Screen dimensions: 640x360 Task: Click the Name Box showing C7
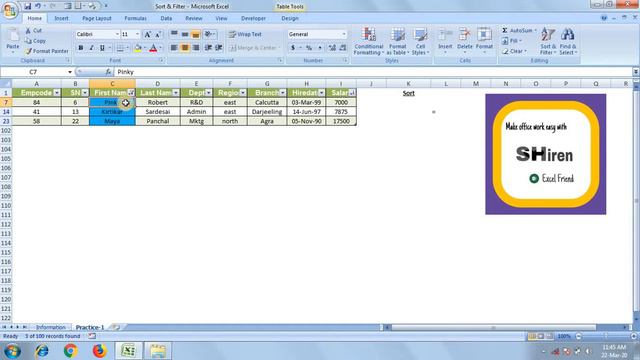pos(33,72)
